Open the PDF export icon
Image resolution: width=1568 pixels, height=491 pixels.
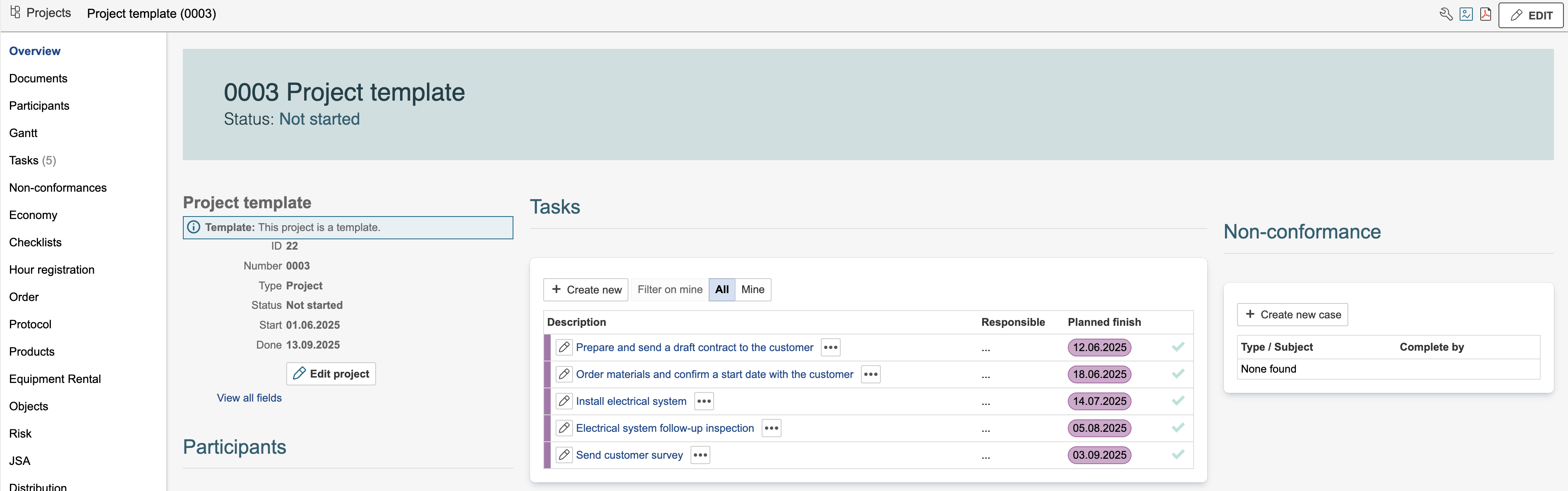pyautogui.click(x=1486, y=14)
